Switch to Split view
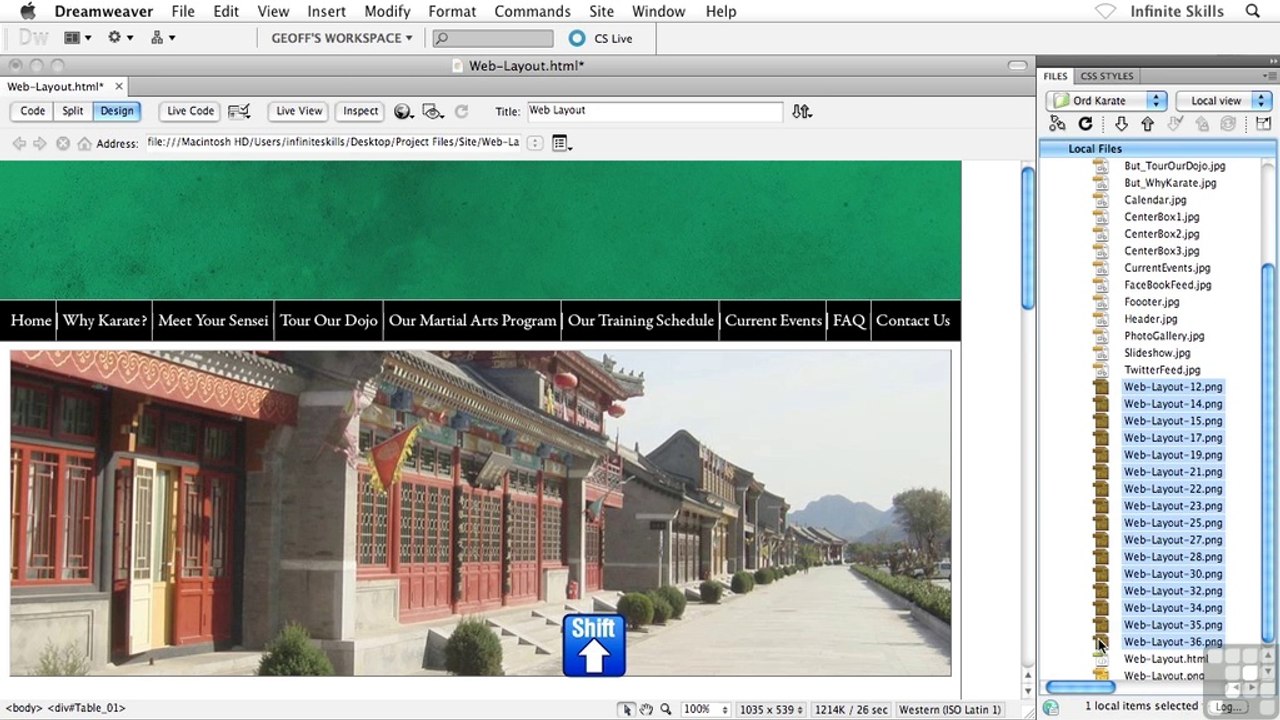 point(73,111)
